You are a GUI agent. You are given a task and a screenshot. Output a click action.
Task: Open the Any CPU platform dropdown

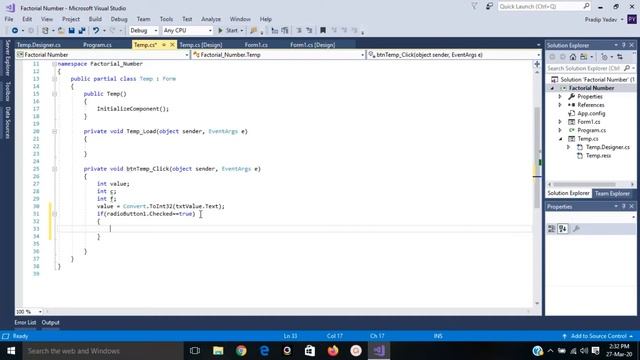(188, 31)
